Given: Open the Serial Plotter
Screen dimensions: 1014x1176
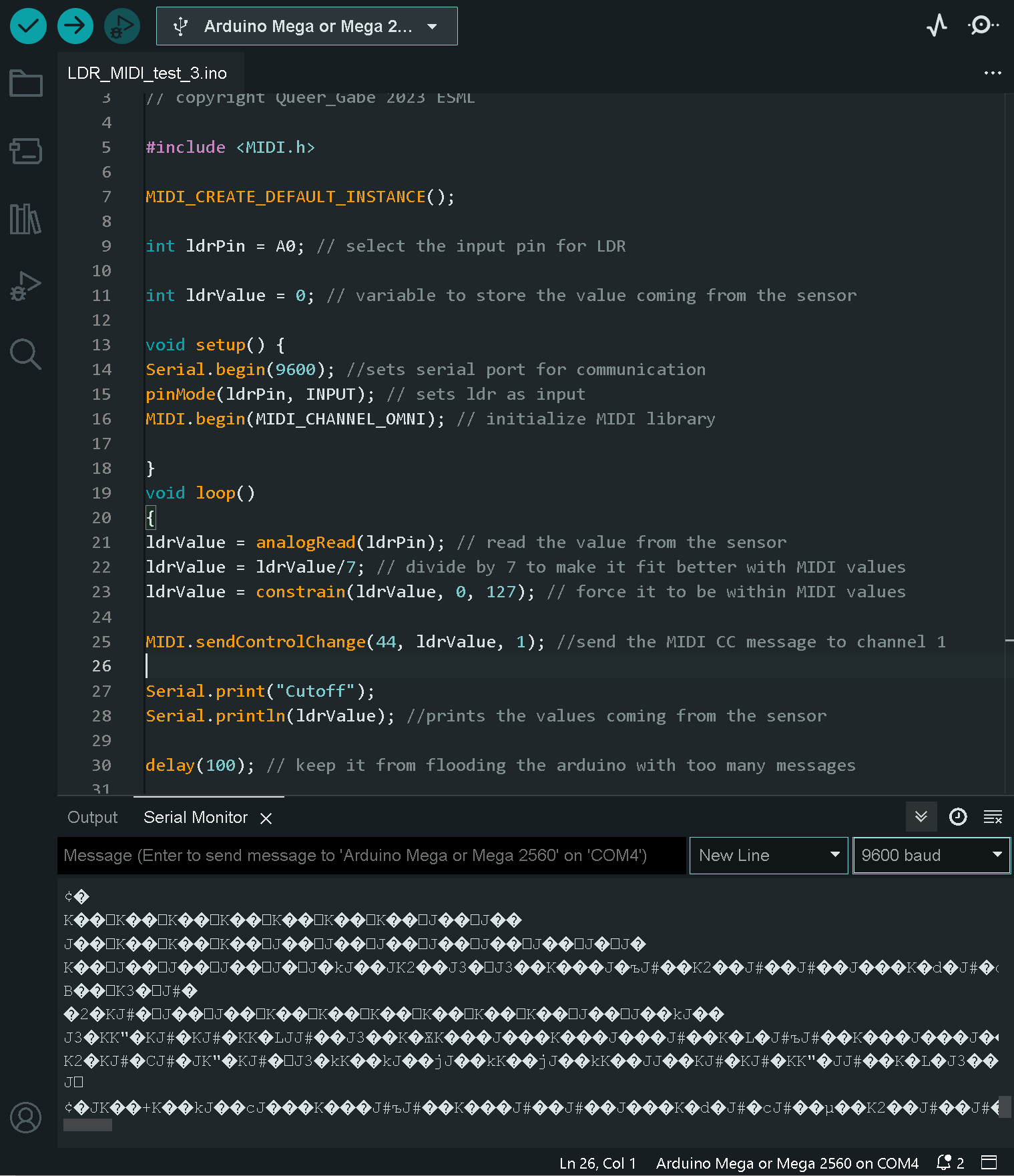Looking at the screenshot, I should tap(937, 26).
